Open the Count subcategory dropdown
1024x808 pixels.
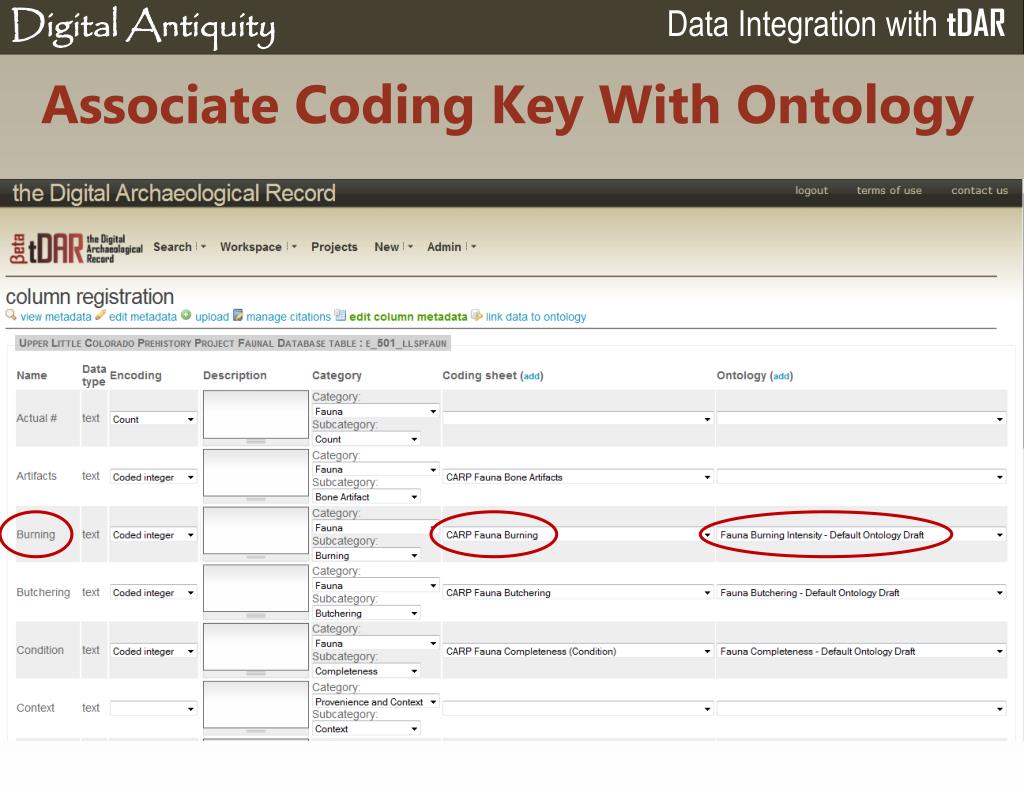pos(366,440)
